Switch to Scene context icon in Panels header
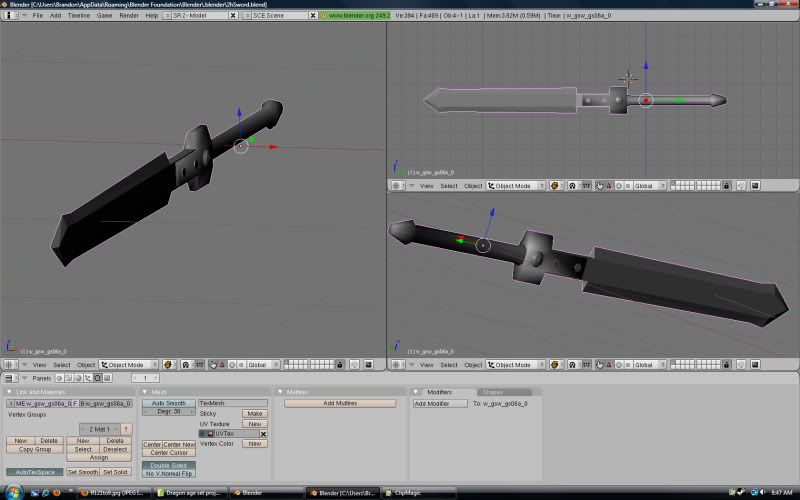Screen dimensions: 800x500 pyautogui.click(x=107, y=378)
